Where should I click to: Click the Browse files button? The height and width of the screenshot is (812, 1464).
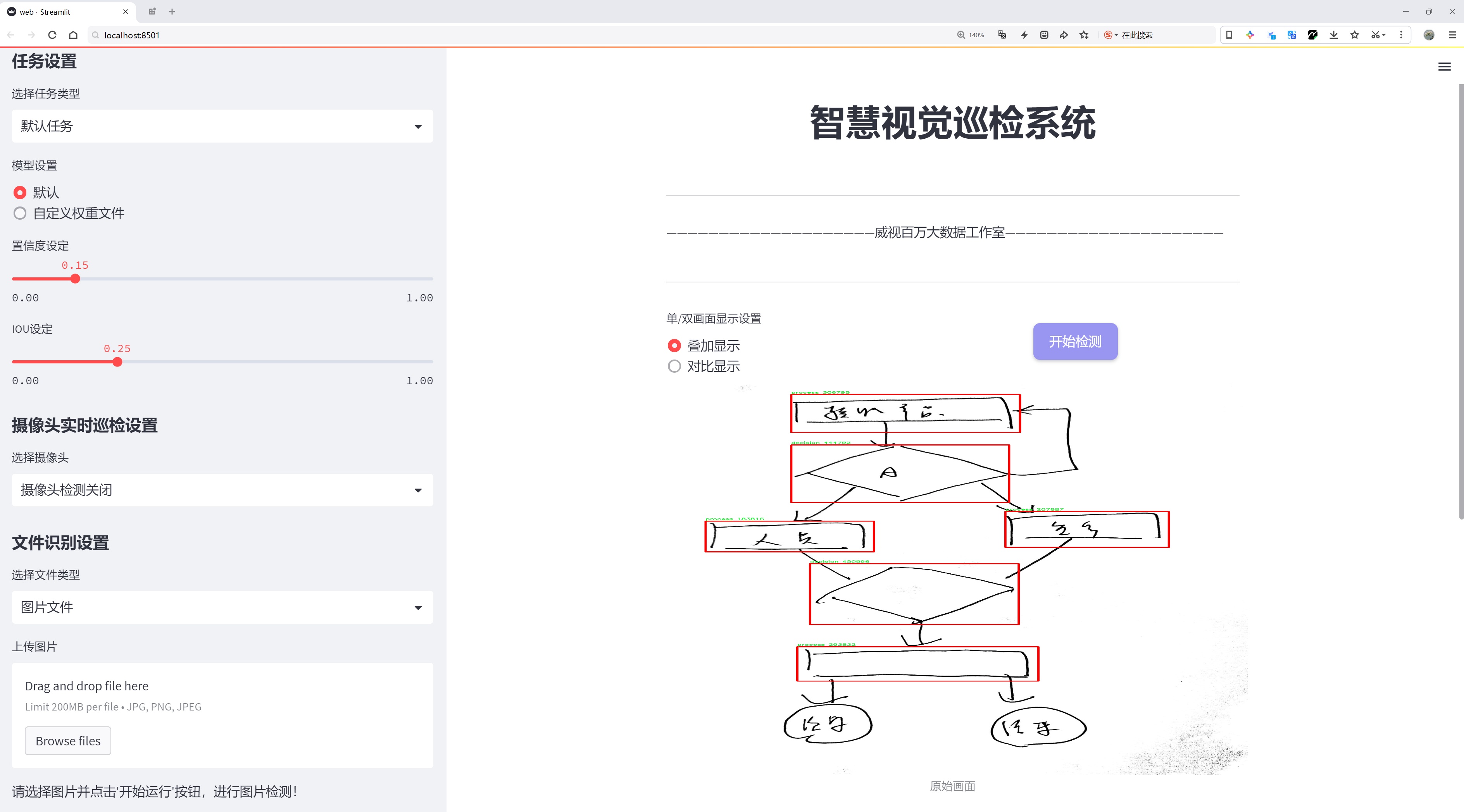coord(67,741)
